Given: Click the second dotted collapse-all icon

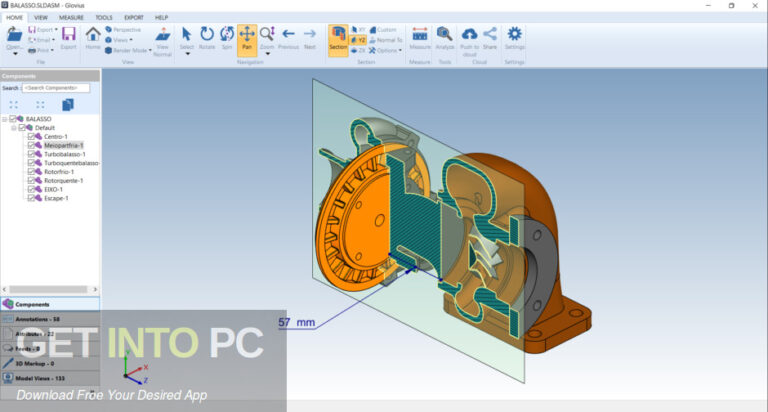Looking at the screenshot, I should 40,105.
